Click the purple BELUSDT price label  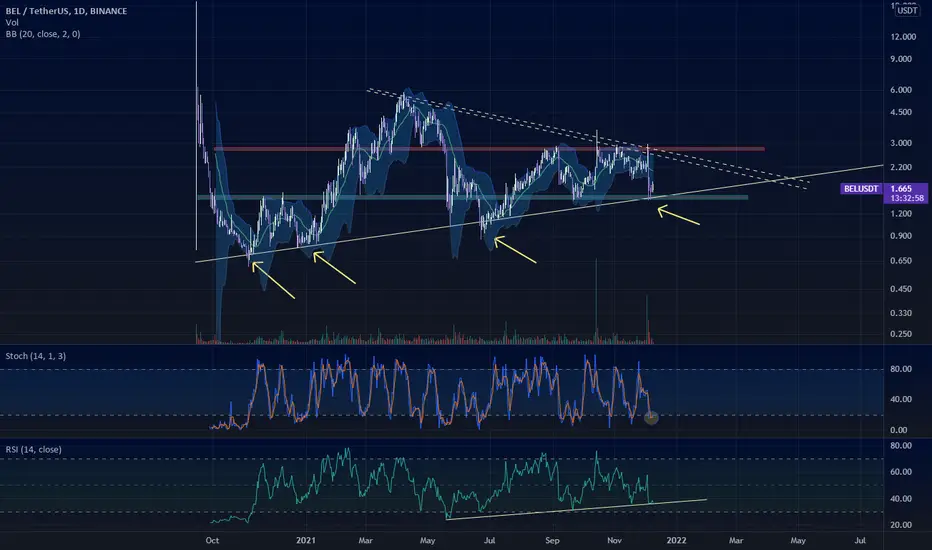(861, 188)
